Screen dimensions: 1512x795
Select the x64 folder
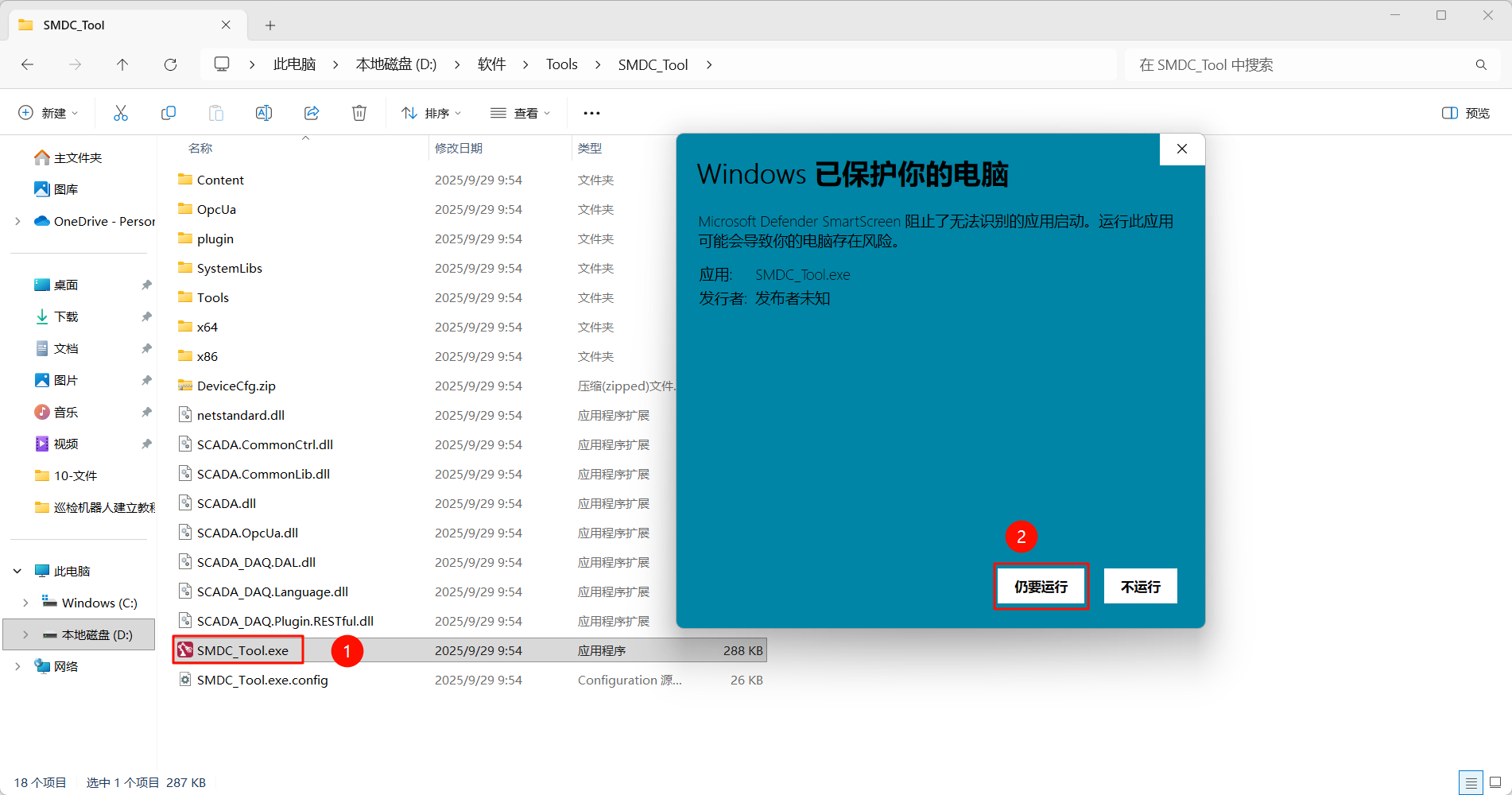click(x=207, y=327)
